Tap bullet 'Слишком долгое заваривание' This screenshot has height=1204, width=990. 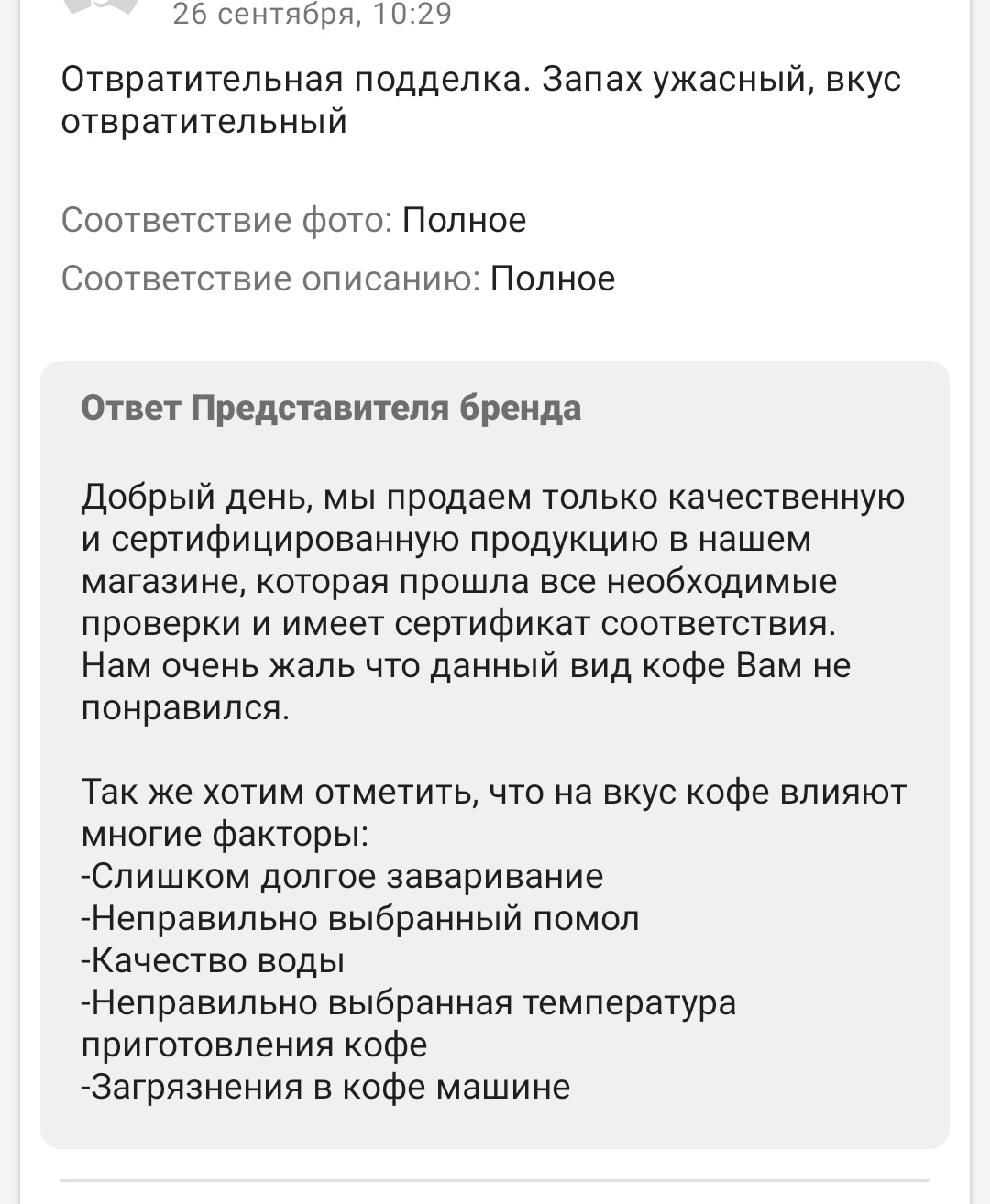click(x=343, y=876)
